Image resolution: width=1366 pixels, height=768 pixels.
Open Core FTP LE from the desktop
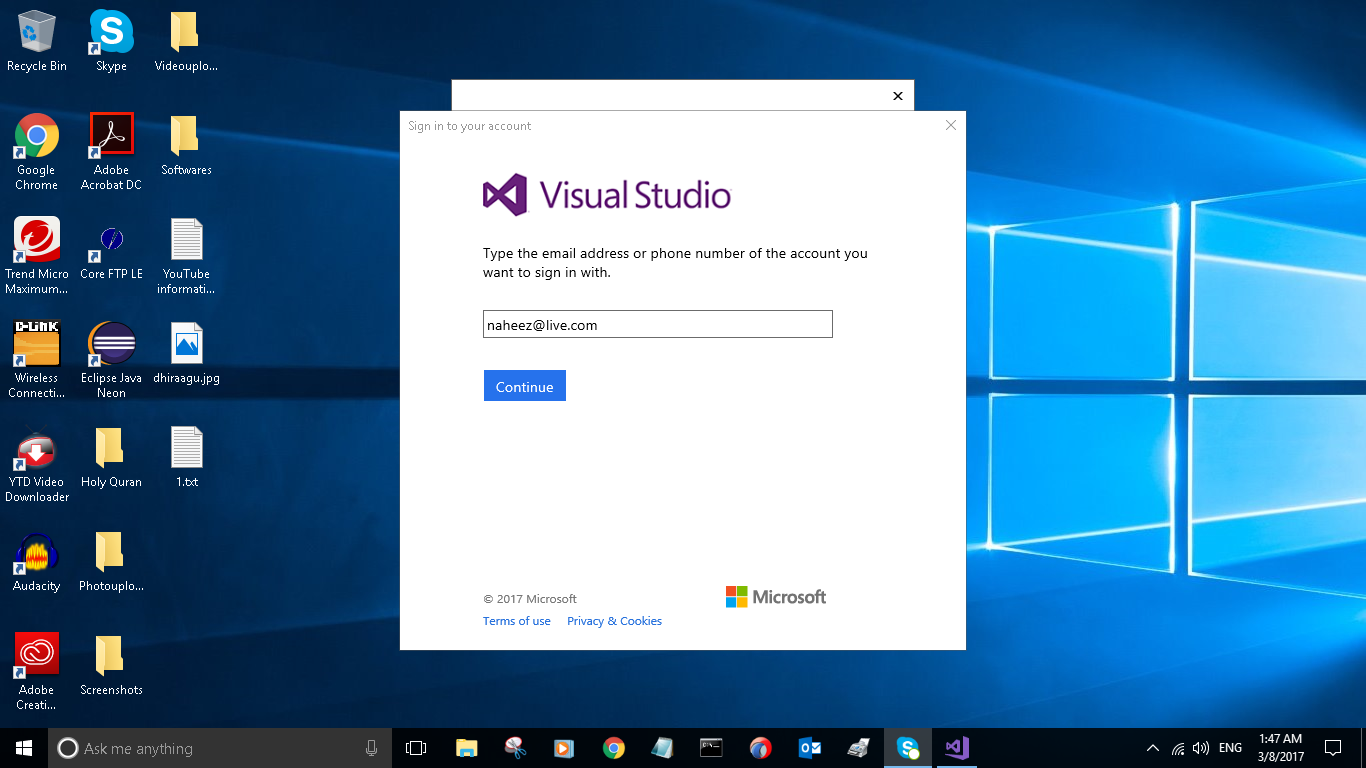[110, 240]
